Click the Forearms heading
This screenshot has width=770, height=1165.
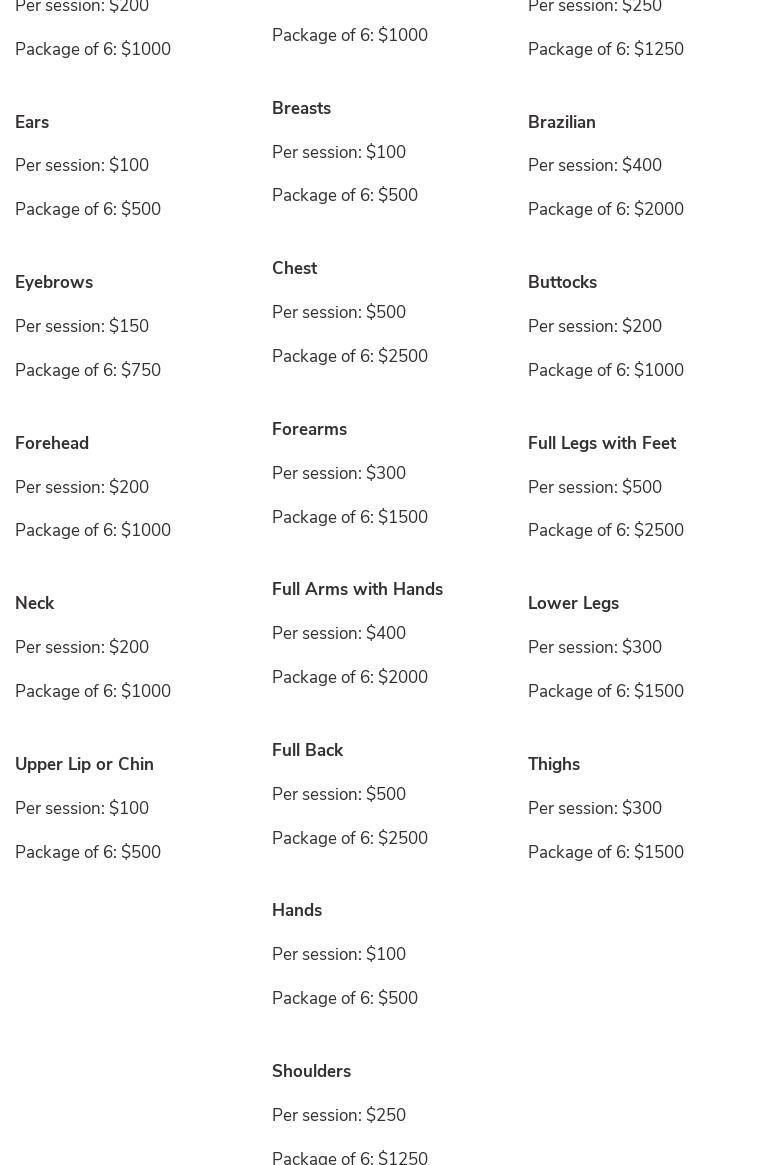point(309,429)
